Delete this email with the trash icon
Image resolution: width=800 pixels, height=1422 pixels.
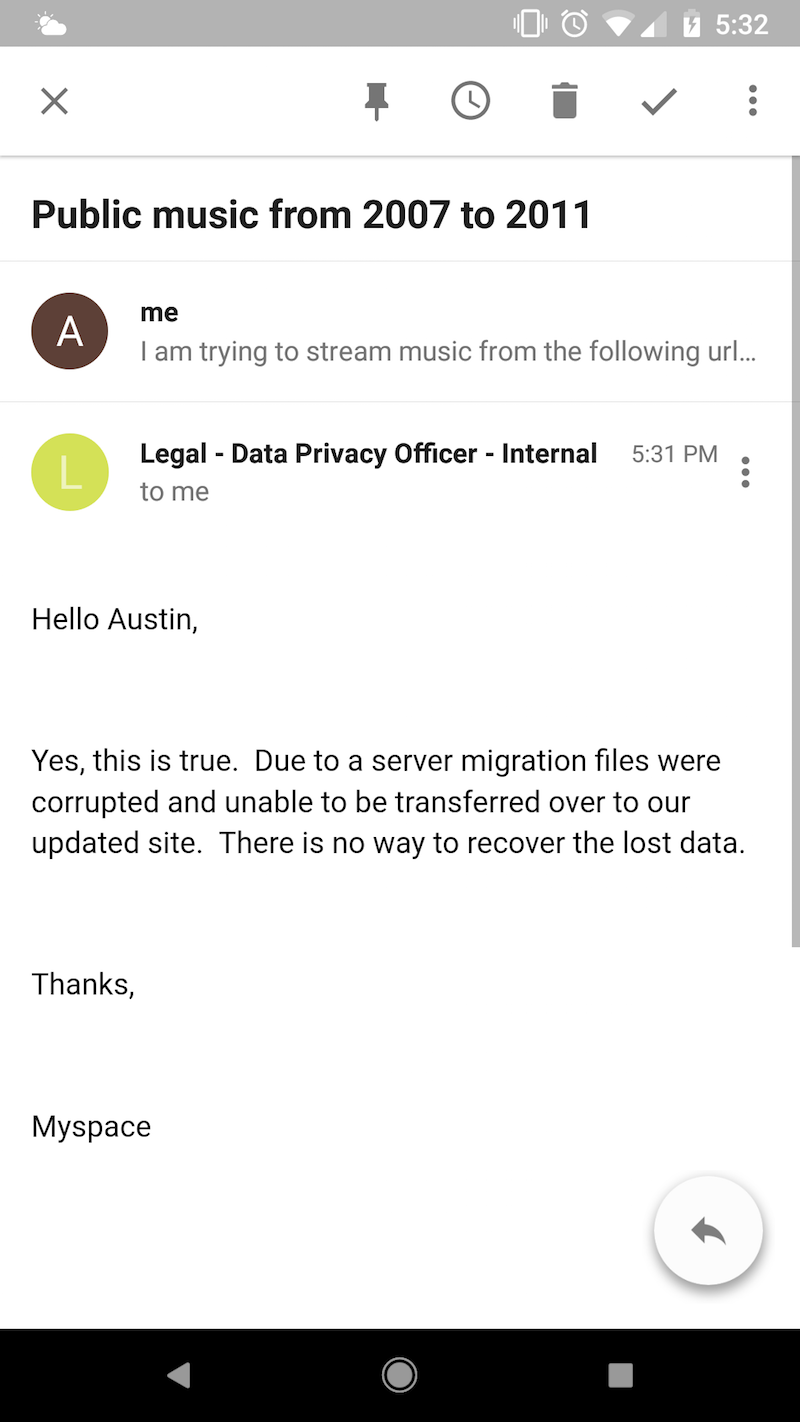[x=565, y=101]
